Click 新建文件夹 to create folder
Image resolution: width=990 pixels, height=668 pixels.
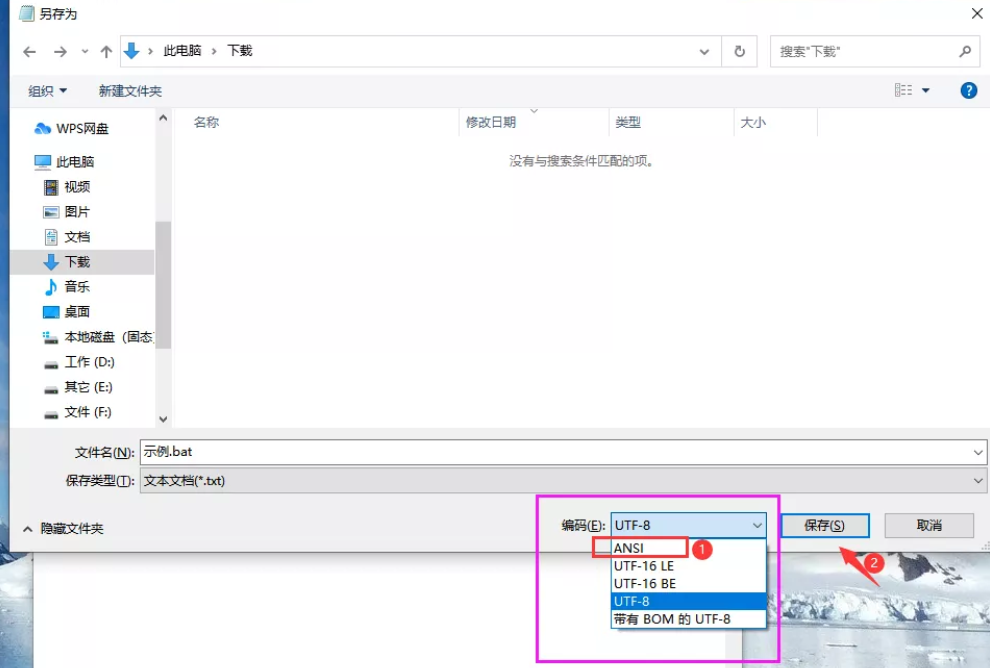click(130, 91)
